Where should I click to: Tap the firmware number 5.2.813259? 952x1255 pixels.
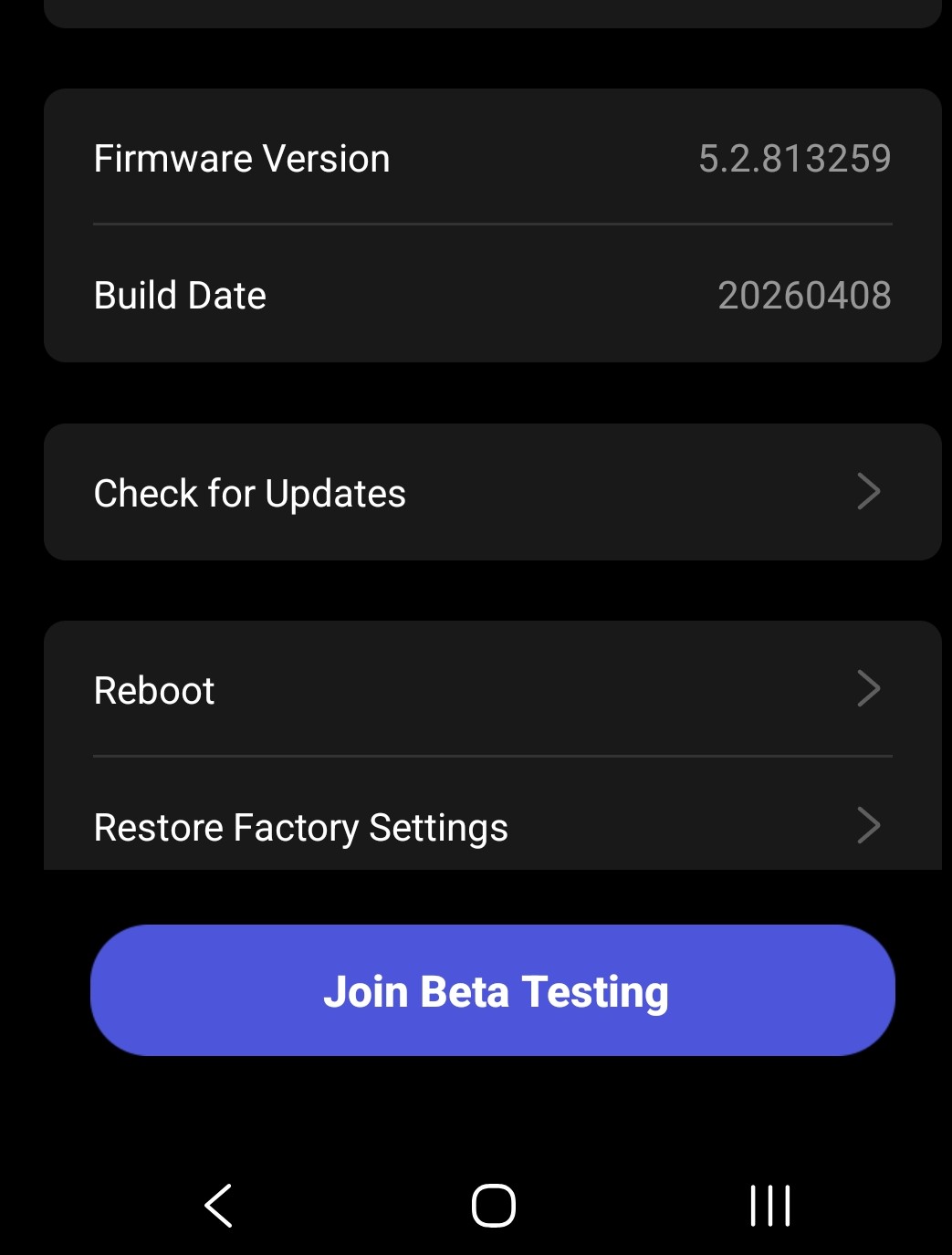pyautogui.click(x=794, y=159)
